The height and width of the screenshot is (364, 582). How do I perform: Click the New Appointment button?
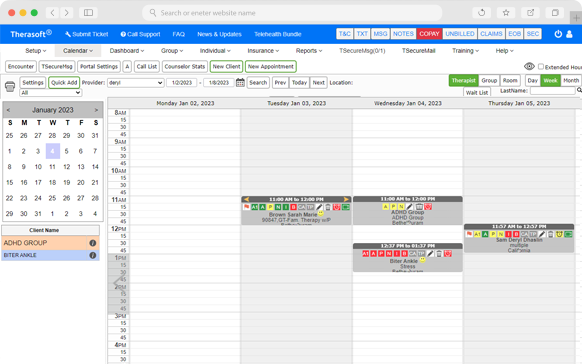point(271,66)
